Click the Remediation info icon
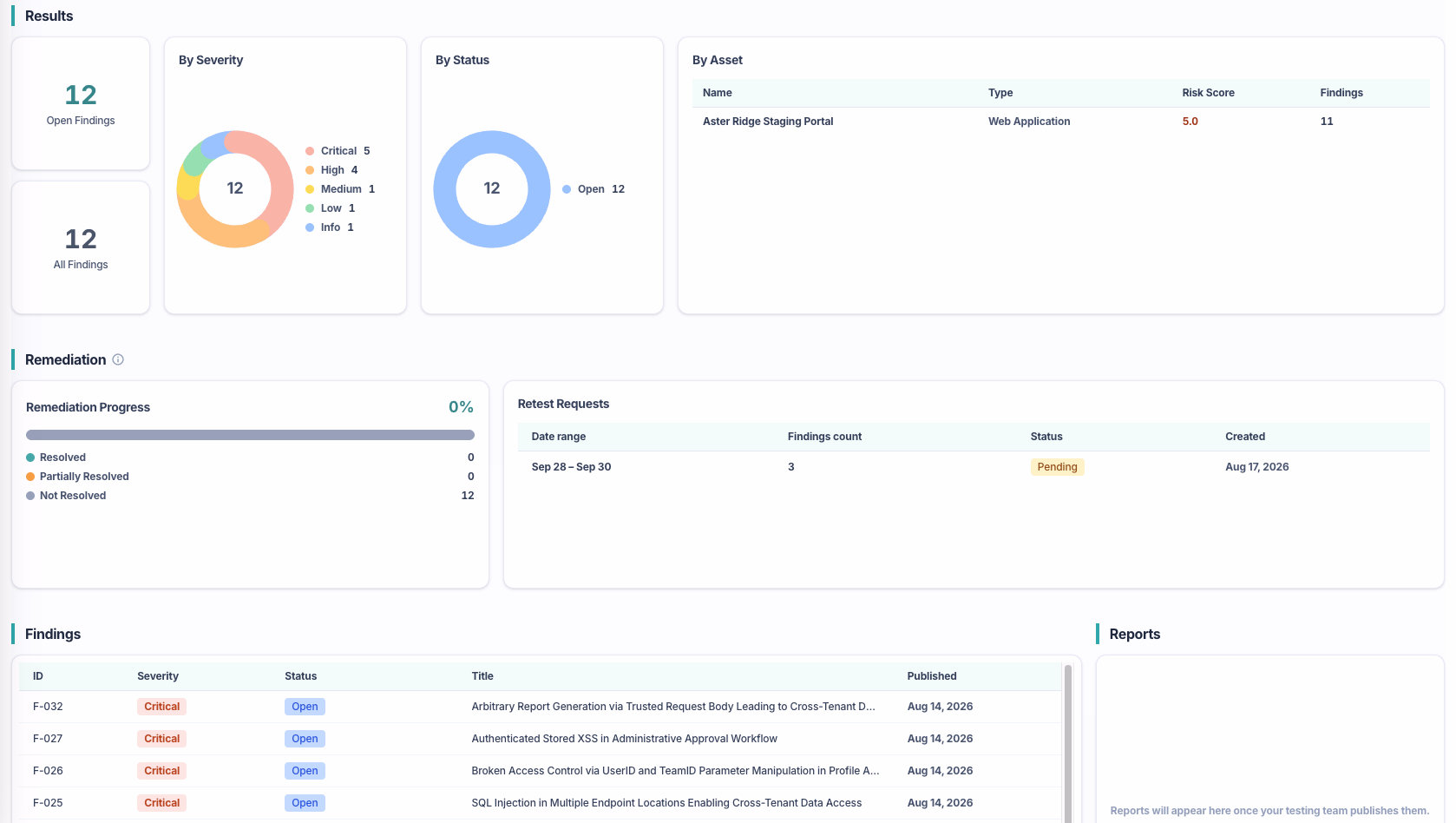The width and height of the screenshot is (1456, 823). point(118,359)
